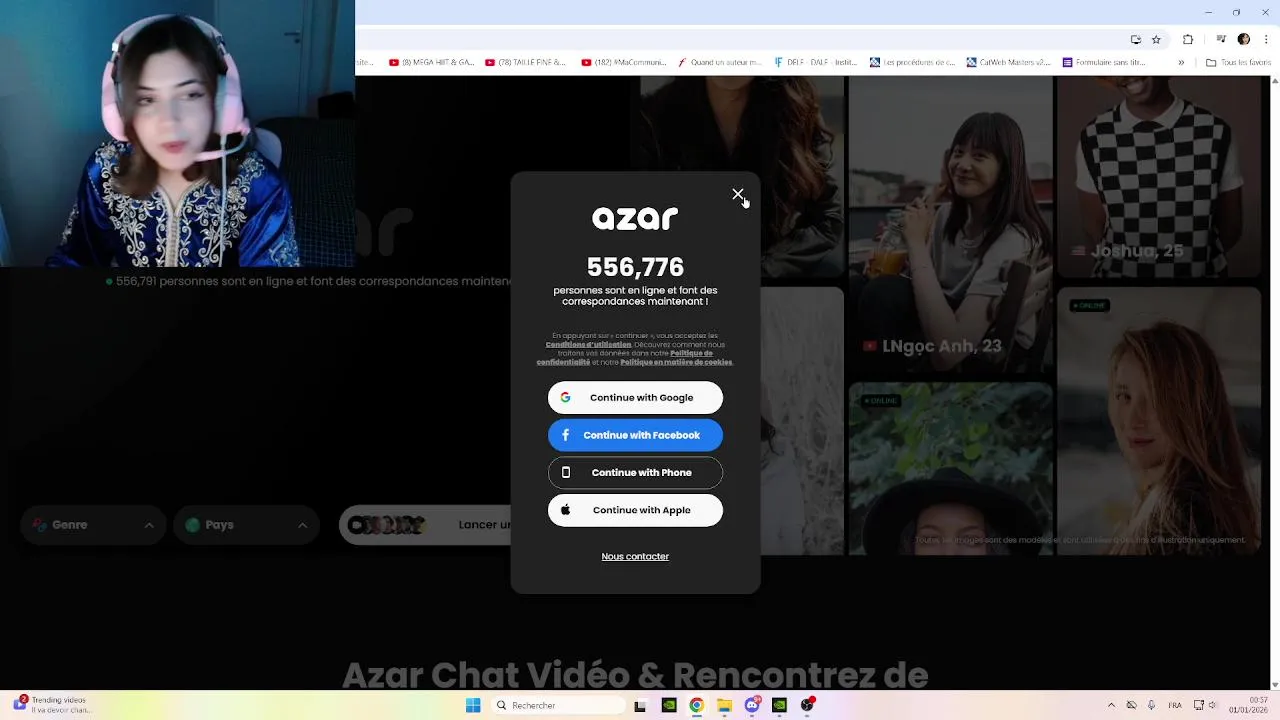This screenshot has height=720, width=1280.
Task: Open the DELF - DALF bookmark
Action: (x=816, y=62)
